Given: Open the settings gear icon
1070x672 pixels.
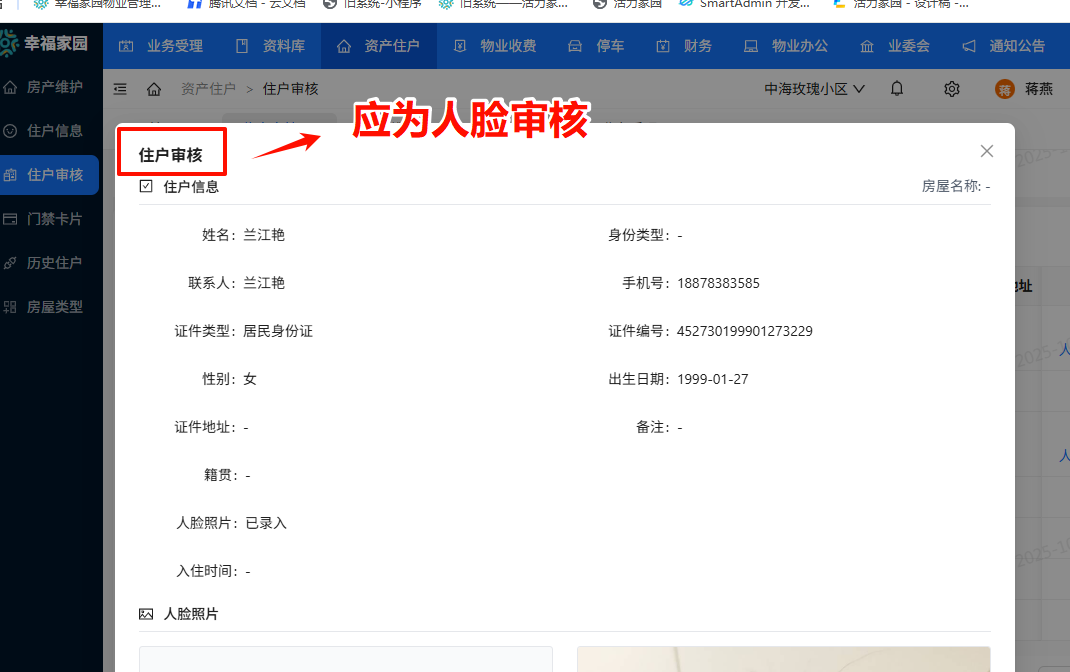Looking at the screenshot, I should [x=951, y=88].
